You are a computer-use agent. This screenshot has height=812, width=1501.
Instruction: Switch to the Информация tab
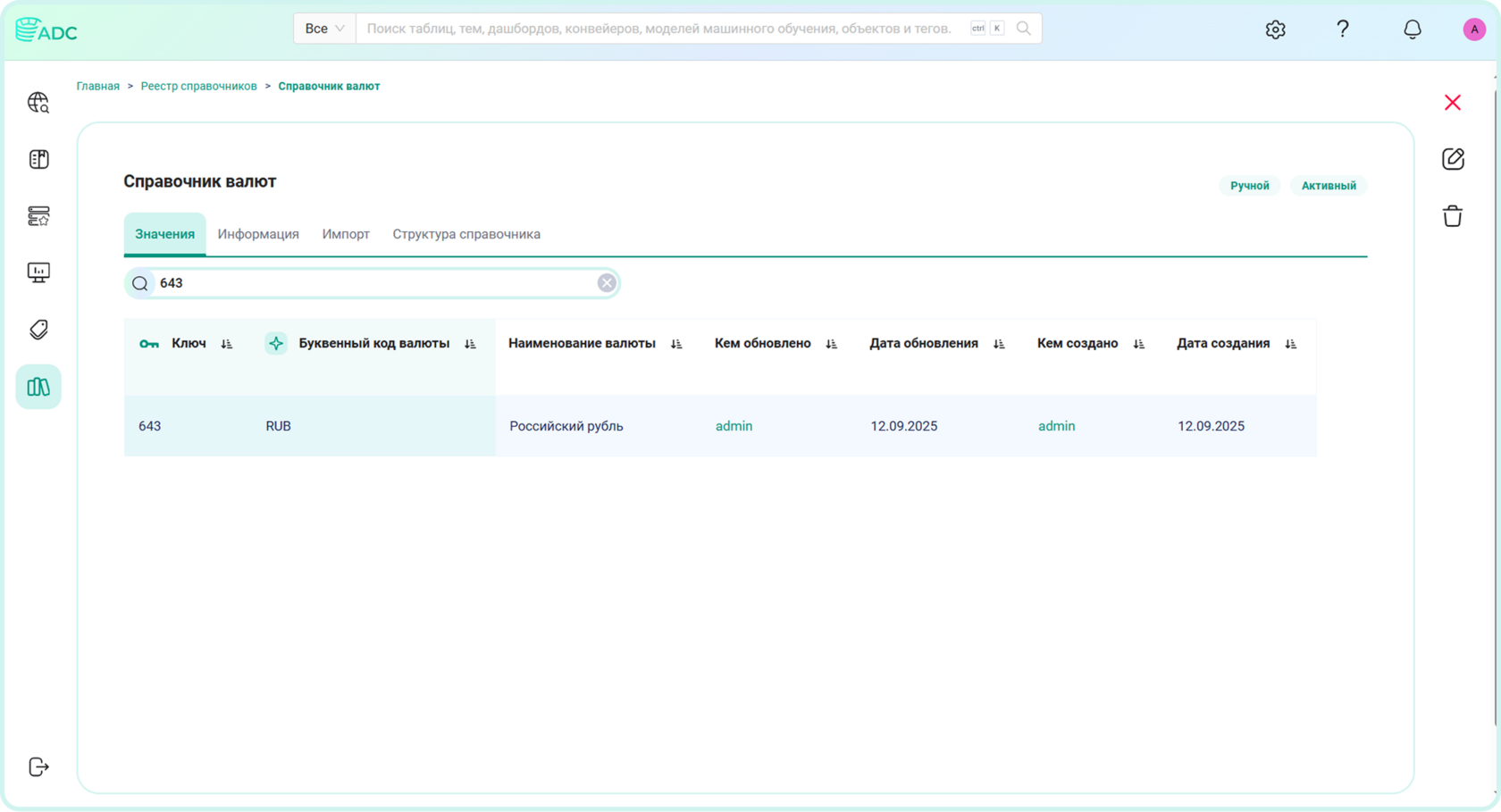258,234
